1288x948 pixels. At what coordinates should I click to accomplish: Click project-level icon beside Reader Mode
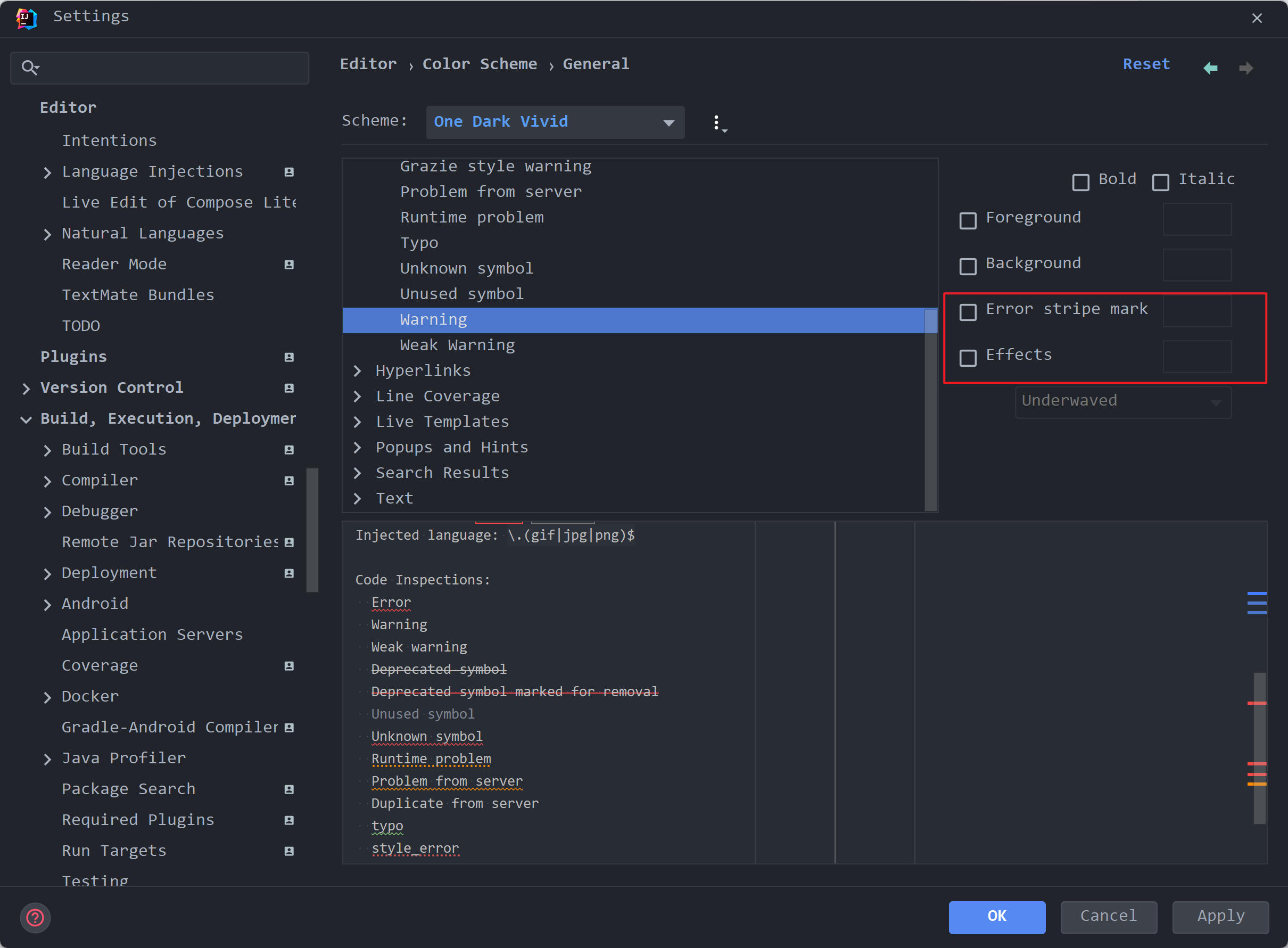click(289, 265)
